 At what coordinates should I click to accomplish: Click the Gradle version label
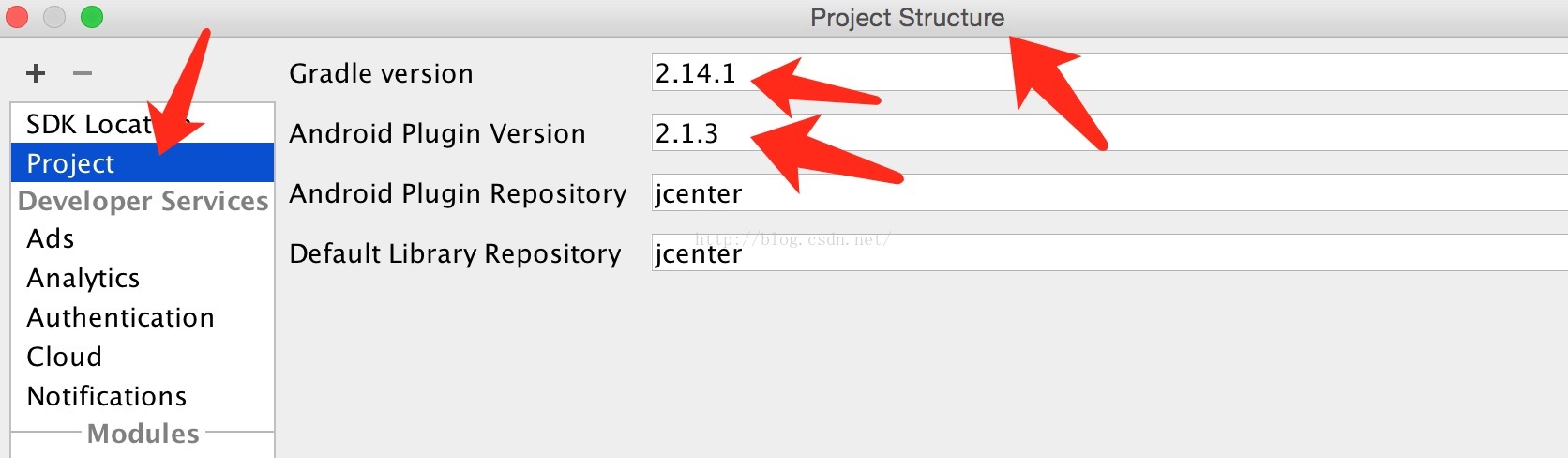(381, 73)
